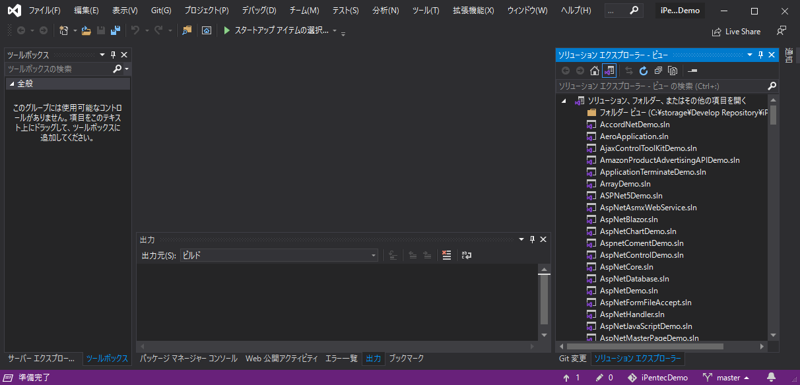Open the 拡張機能(X) menu
Screen dimensions: 800x385
coord(473,11)
